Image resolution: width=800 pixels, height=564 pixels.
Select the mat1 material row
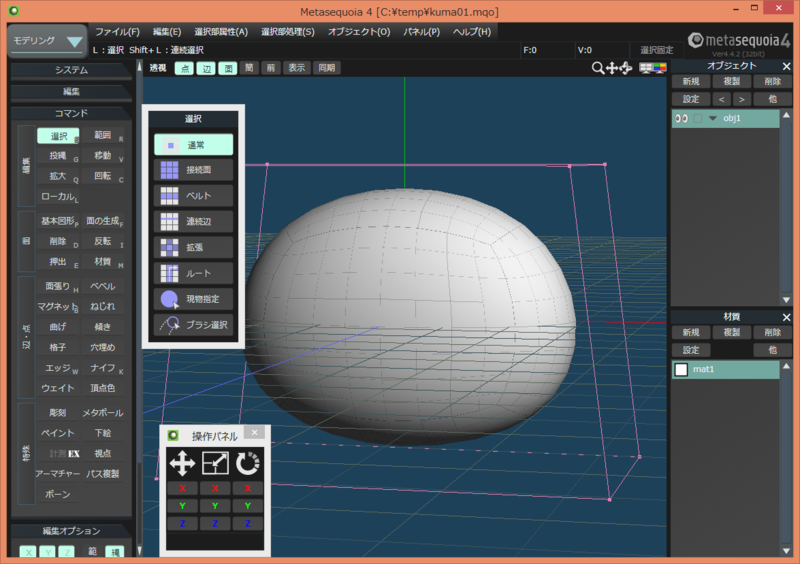(x=726, y=370)
